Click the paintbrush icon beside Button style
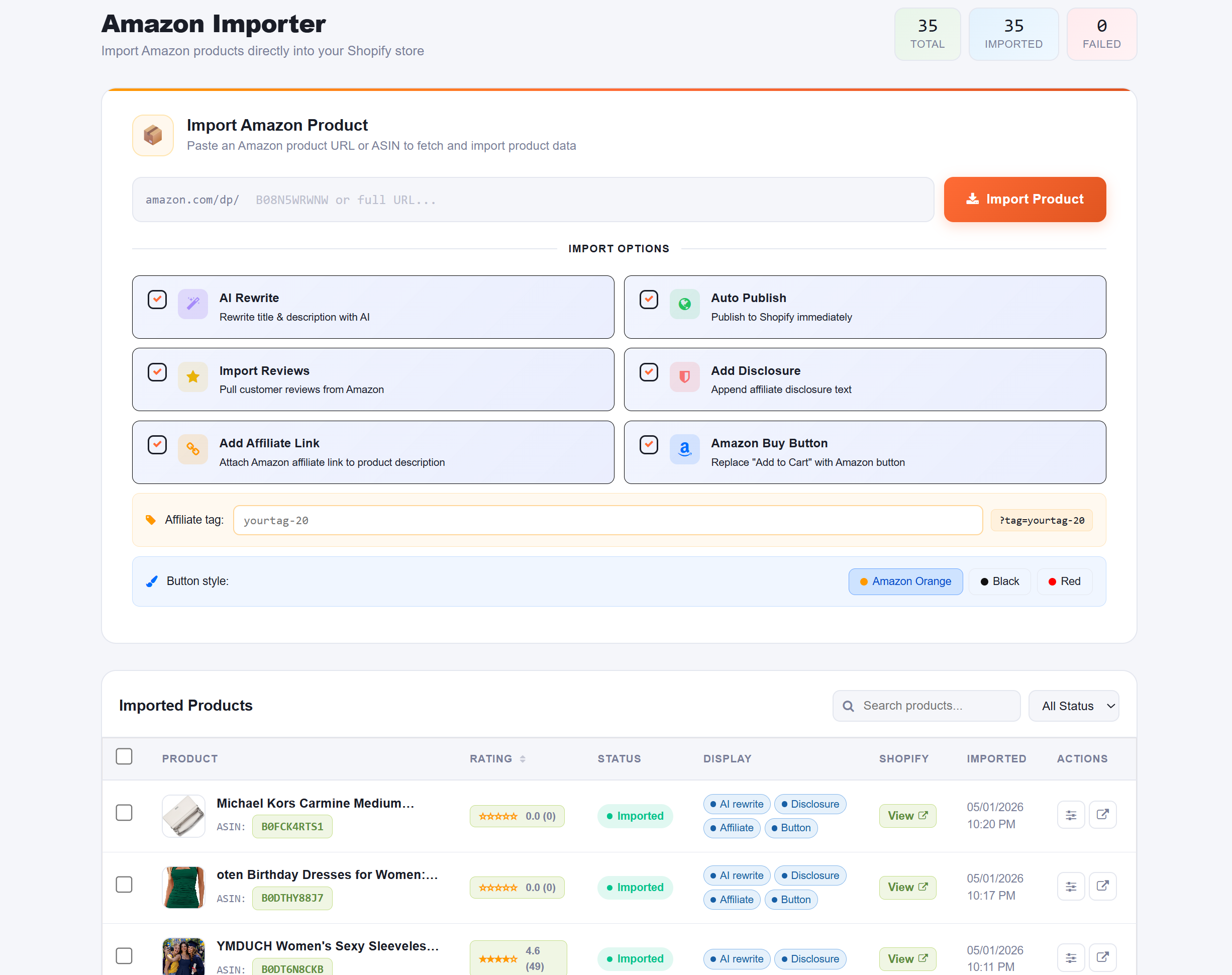 (152, 581)
